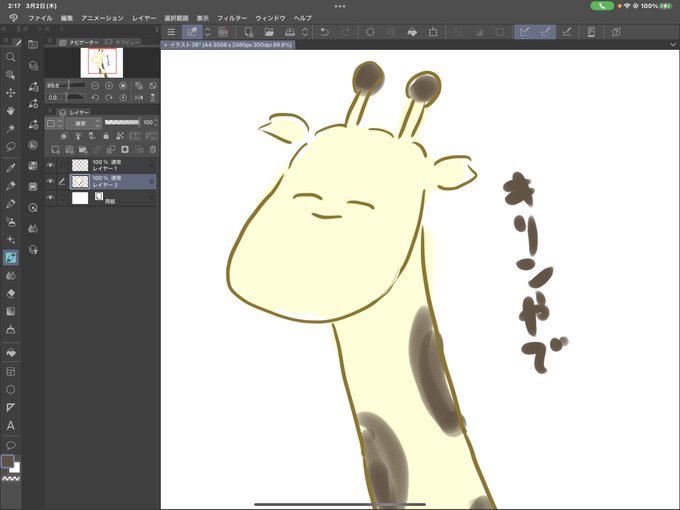Create new canvas with page-plus icon
Viewport: 680px width, 510px height.
point(248,32)
